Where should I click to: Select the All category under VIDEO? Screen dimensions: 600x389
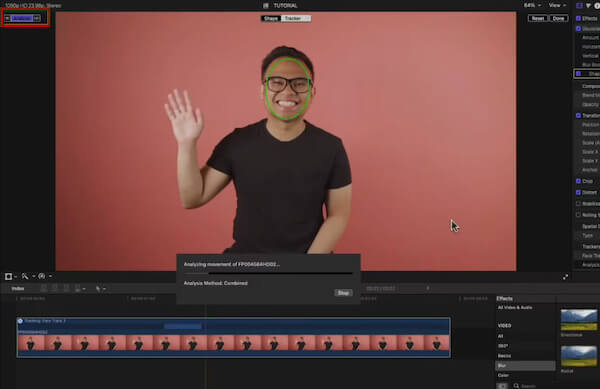(501, 336)
